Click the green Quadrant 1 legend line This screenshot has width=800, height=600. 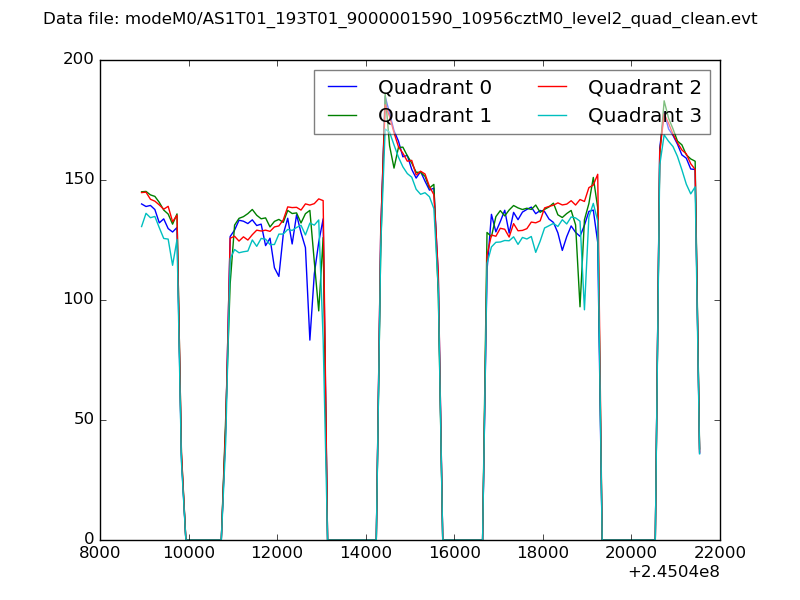[343, 116]
